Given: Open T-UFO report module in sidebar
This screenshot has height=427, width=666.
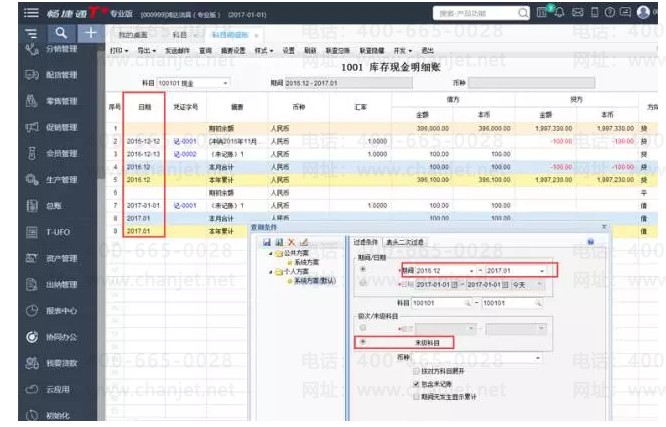Looking at the screenshot, I should 48,232.
